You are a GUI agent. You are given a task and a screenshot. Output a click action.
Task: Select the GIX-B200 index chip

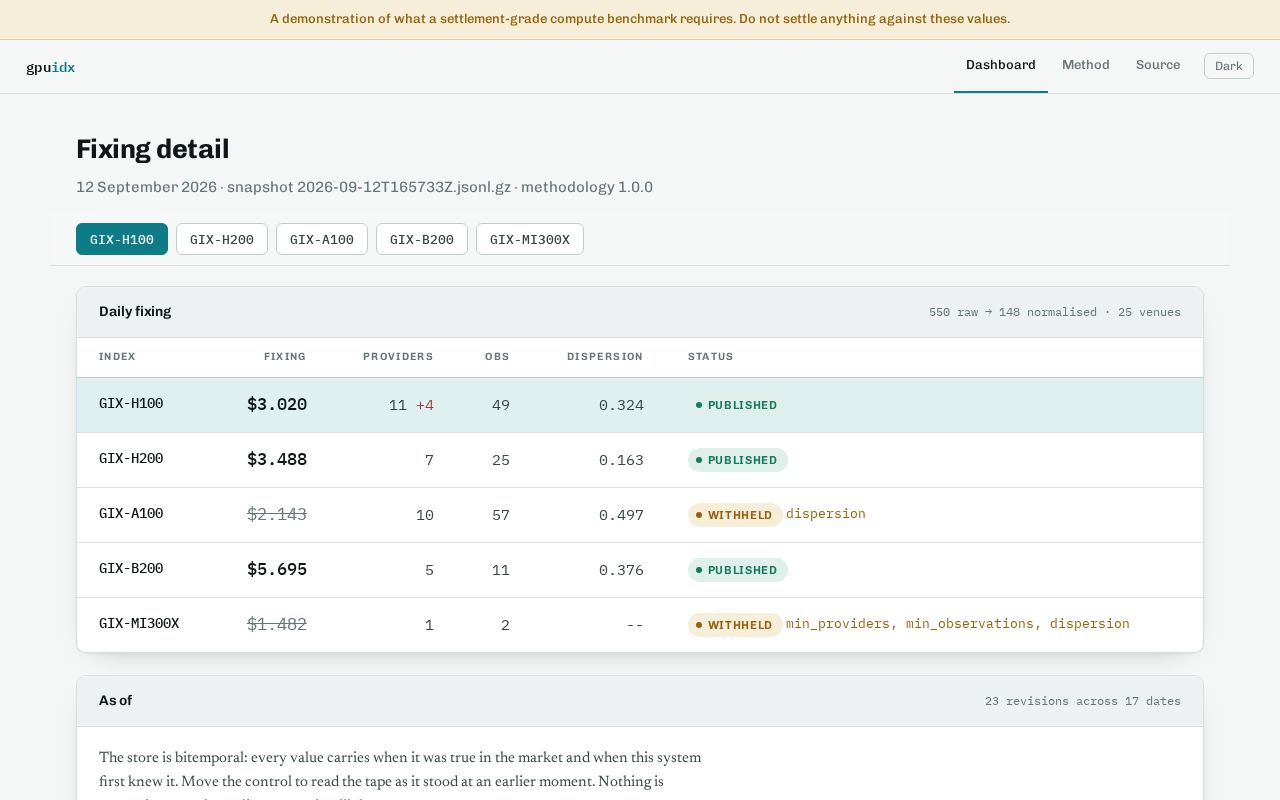(422, 239)
